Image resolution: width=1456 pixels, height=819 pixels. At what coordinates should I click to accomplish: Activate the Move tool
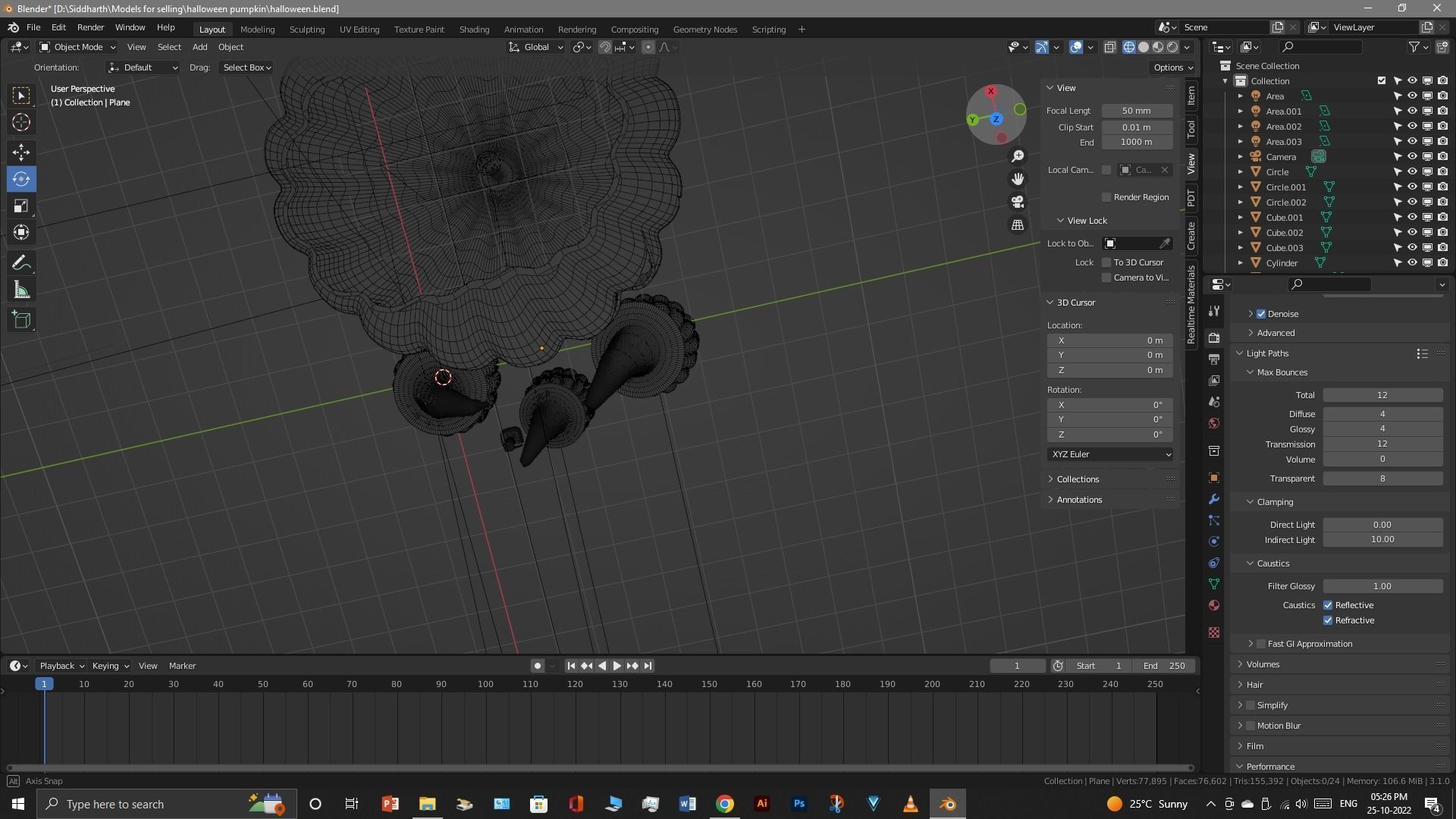coord(21,152)
